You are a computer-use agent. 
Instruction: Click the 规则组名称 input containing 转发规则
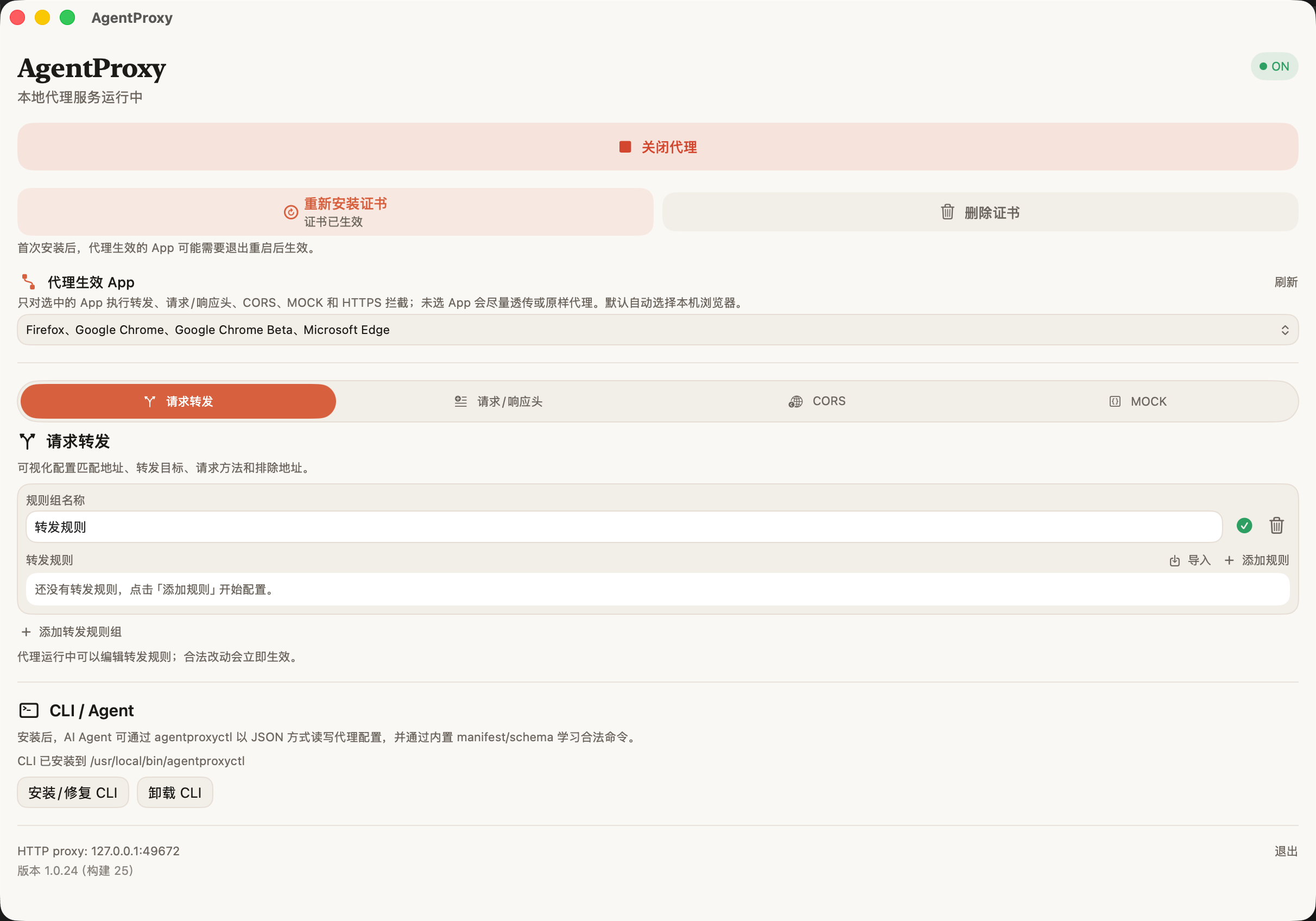(x=624, y=527)
